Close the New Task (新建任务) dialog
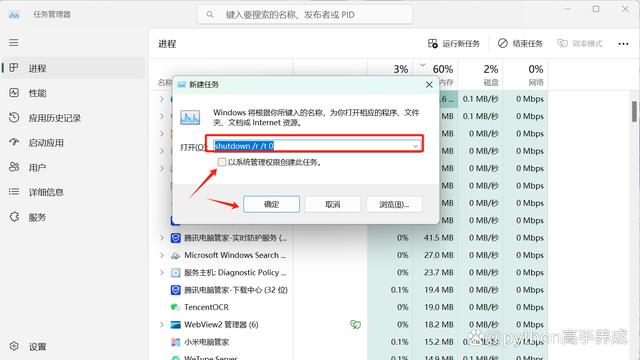Image resolution: width=640 pixels, height=360 pixels. (x=429, y=84)
